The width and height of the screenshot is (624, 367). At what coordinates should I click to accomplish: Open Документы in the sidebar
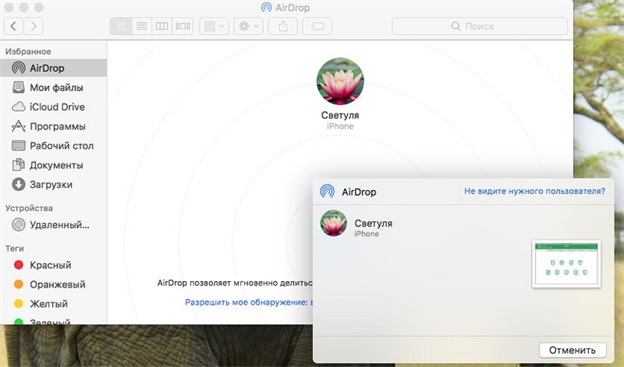[x=53, y=165]
